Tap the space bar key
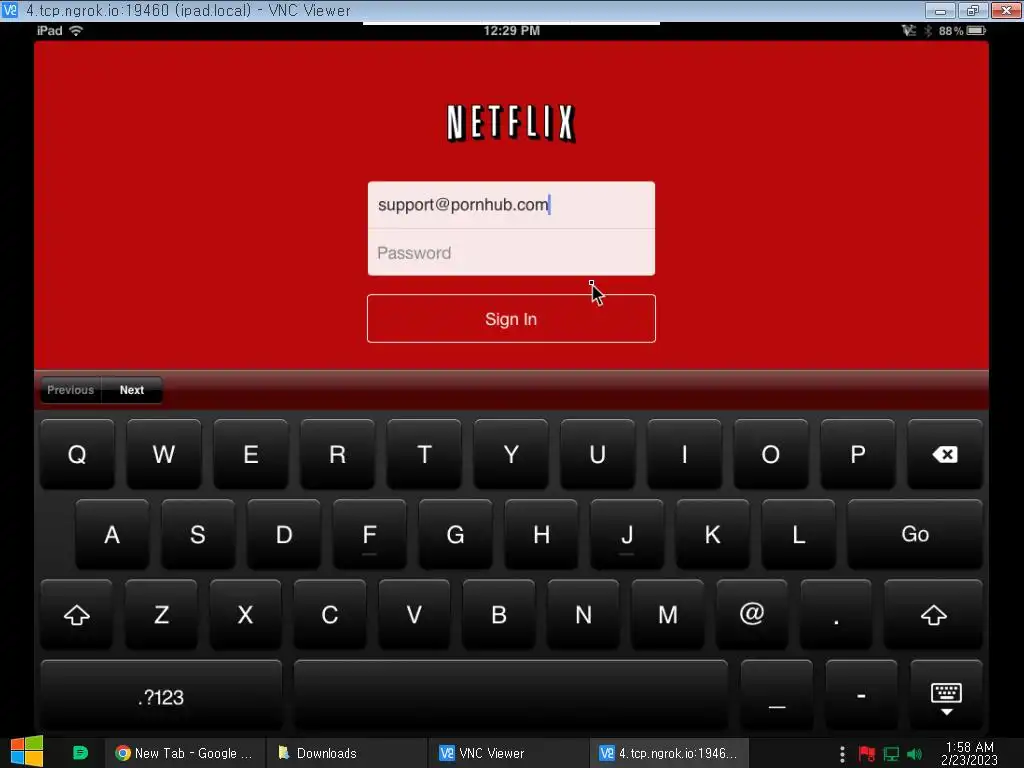Screen dimensions: 1024x768 [x=511, y=696]
